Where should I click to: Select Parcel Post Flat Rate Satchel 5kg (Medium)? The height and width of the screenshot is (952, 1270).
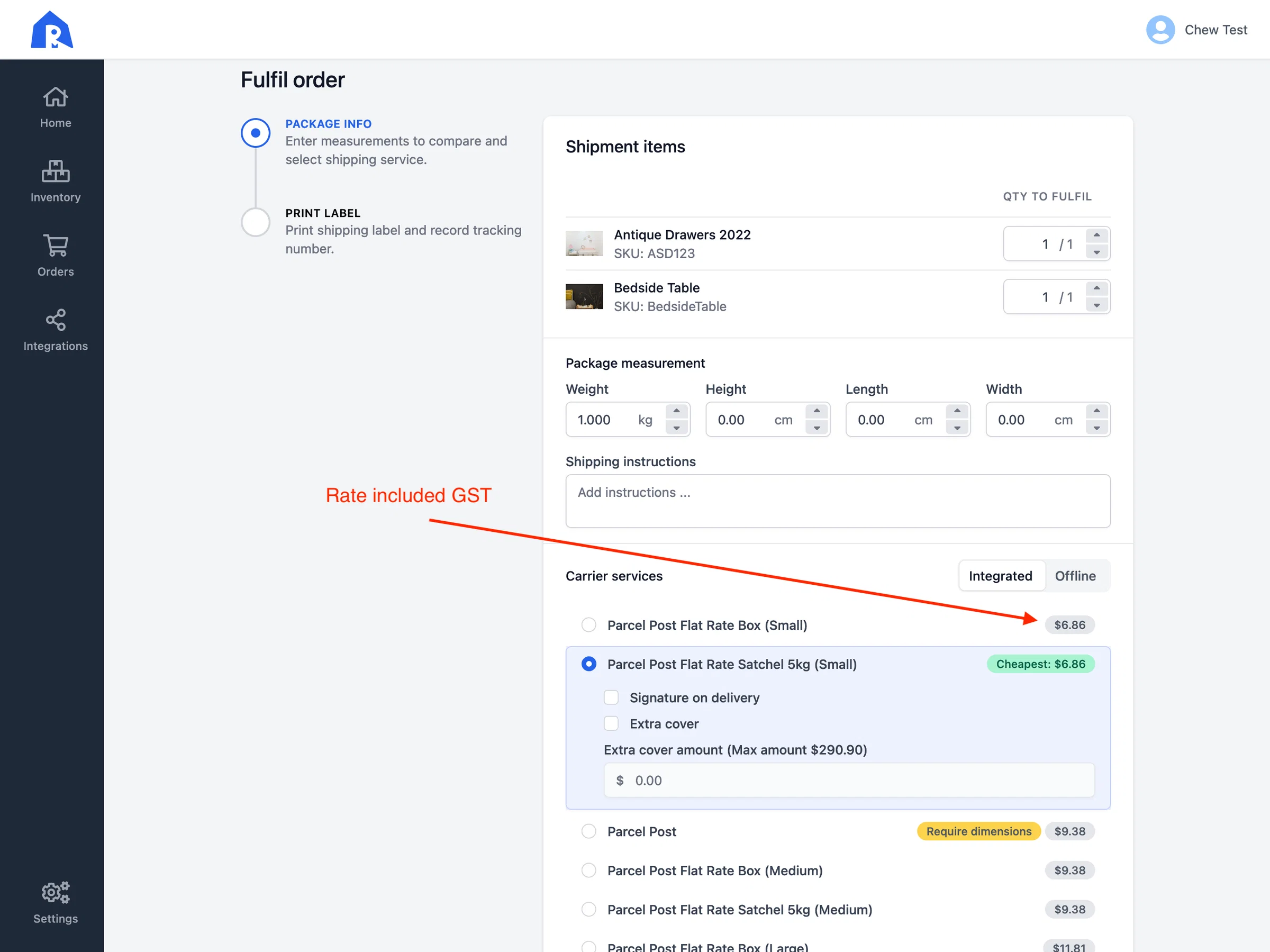point(588,909)
